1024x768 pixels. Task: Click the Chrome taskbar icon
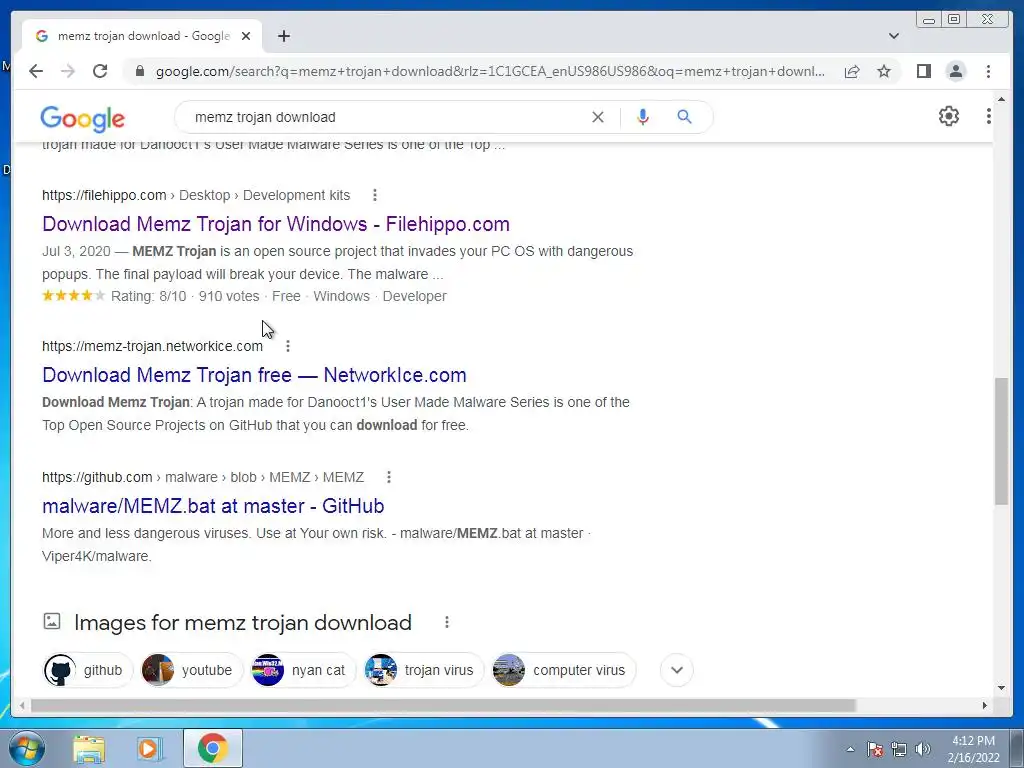pyautogui.click(x=212, y=748)
